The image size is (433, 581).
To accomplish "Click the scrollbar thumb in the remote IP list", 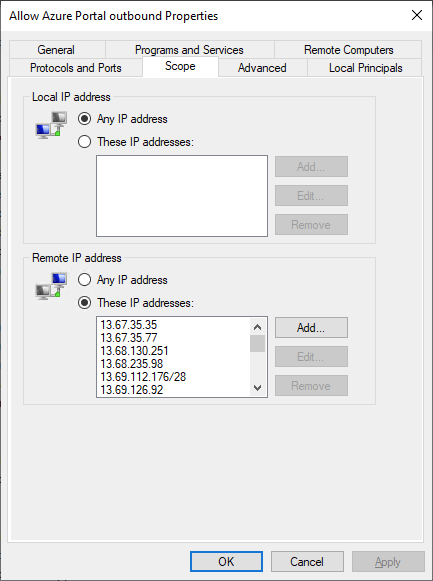I will tap(257, 343).
